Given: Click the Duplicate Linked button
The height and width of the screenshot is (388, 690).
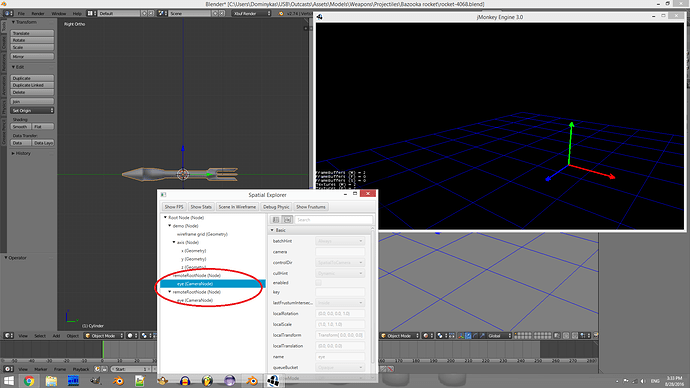Looking at the screenshot, I should 32,85.
